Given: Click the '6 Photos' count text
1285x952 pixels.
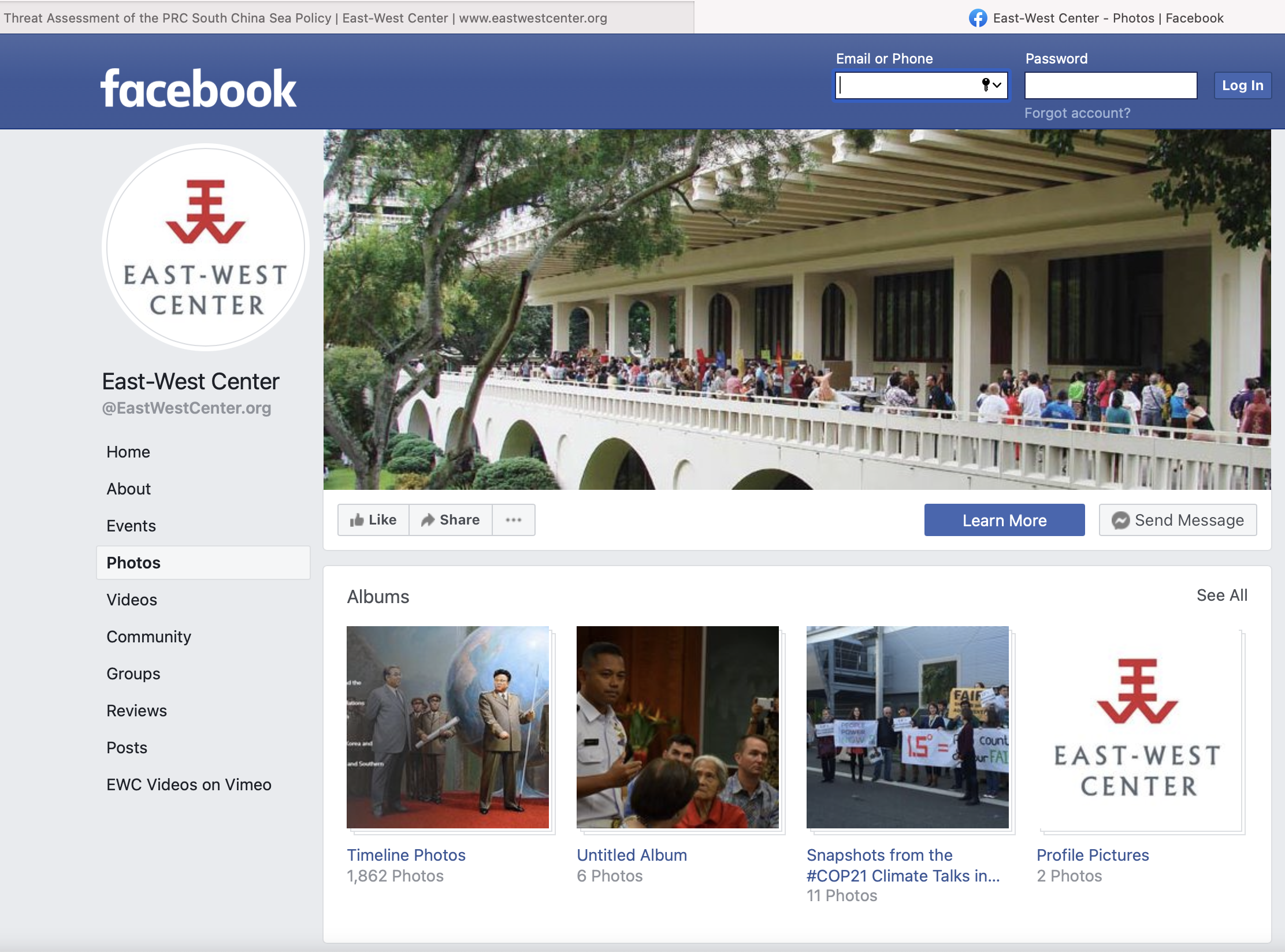Looking at the screenshot, I should point(610,876).
